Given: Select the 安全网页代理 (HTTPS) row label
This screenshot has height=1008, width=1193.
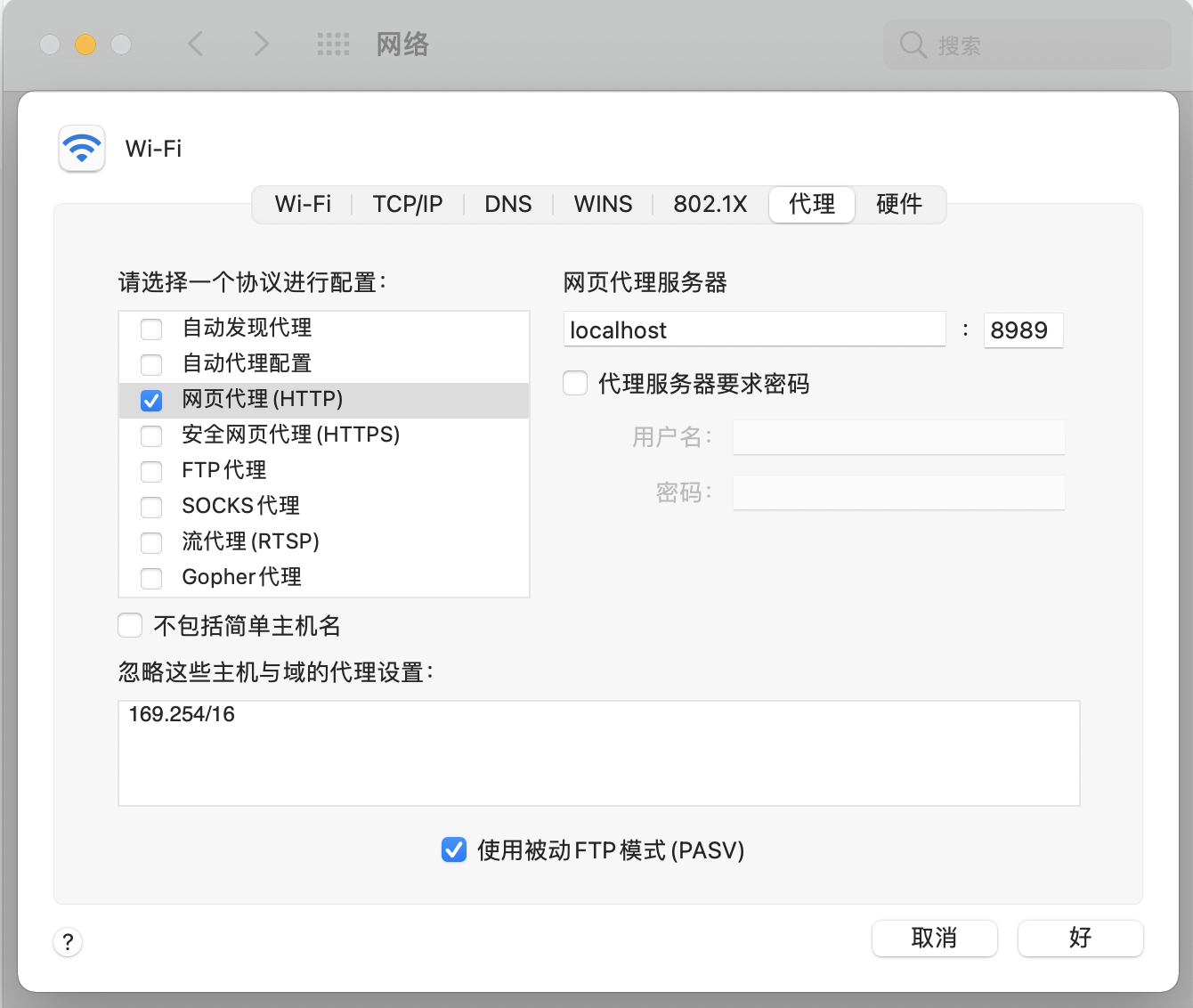Looking at the screenshot, I should tap(291, 435).
